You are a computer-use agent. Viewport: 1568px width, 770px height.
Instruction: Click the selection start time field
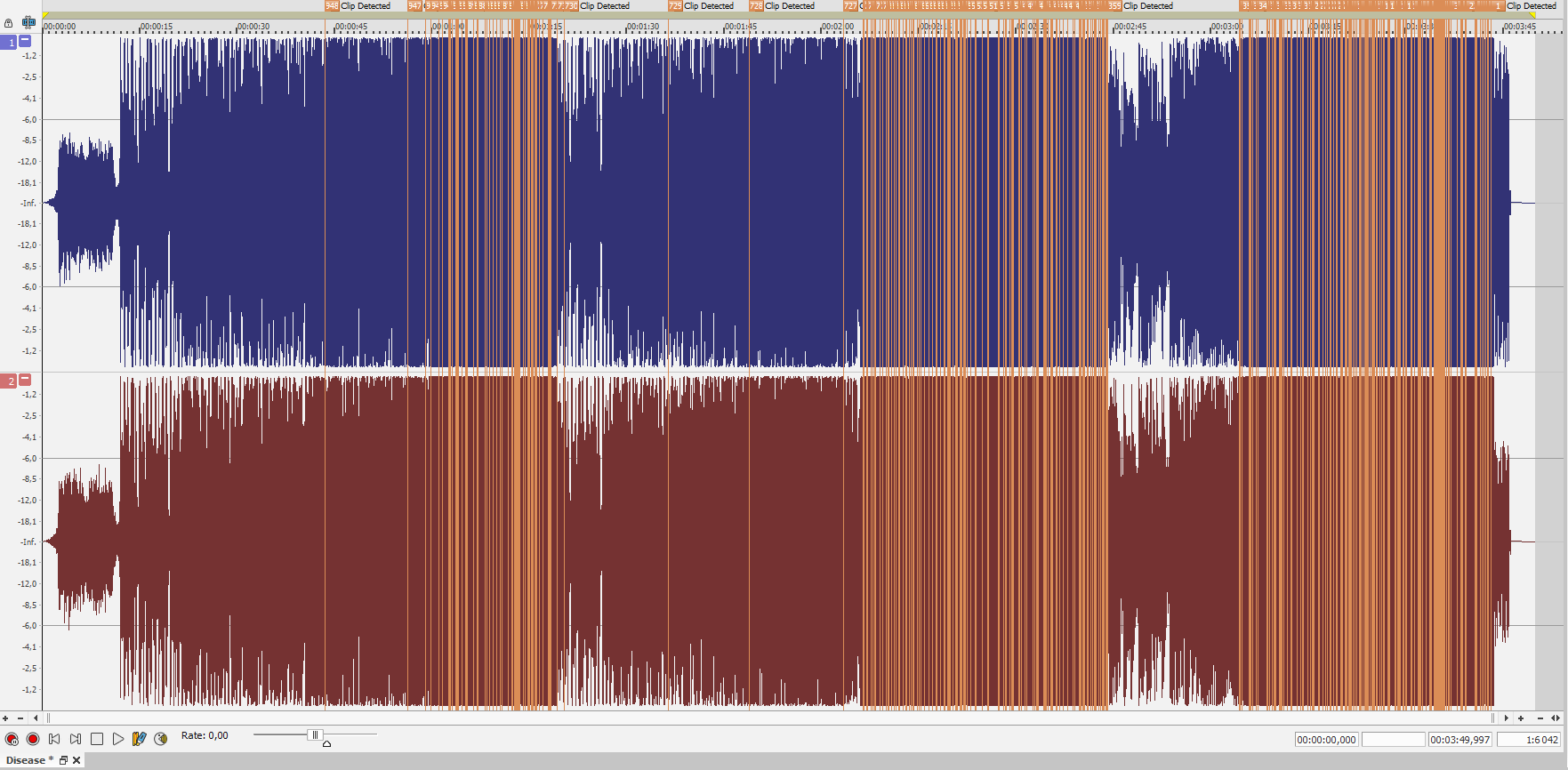[1326, 740]
